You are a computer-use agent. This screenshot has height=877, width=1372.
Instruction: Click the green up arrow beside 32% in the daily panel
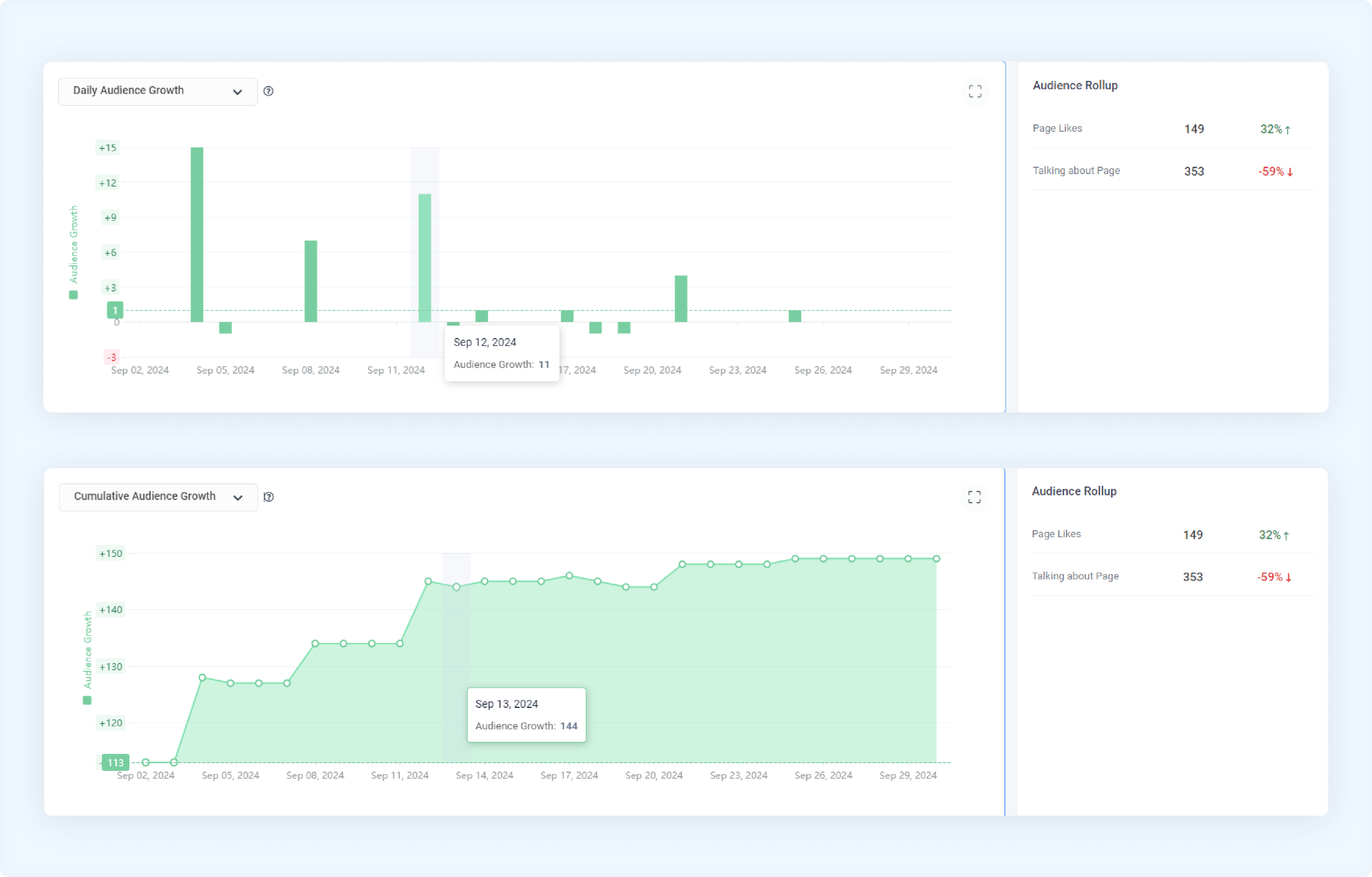(x=1288, y=130)
